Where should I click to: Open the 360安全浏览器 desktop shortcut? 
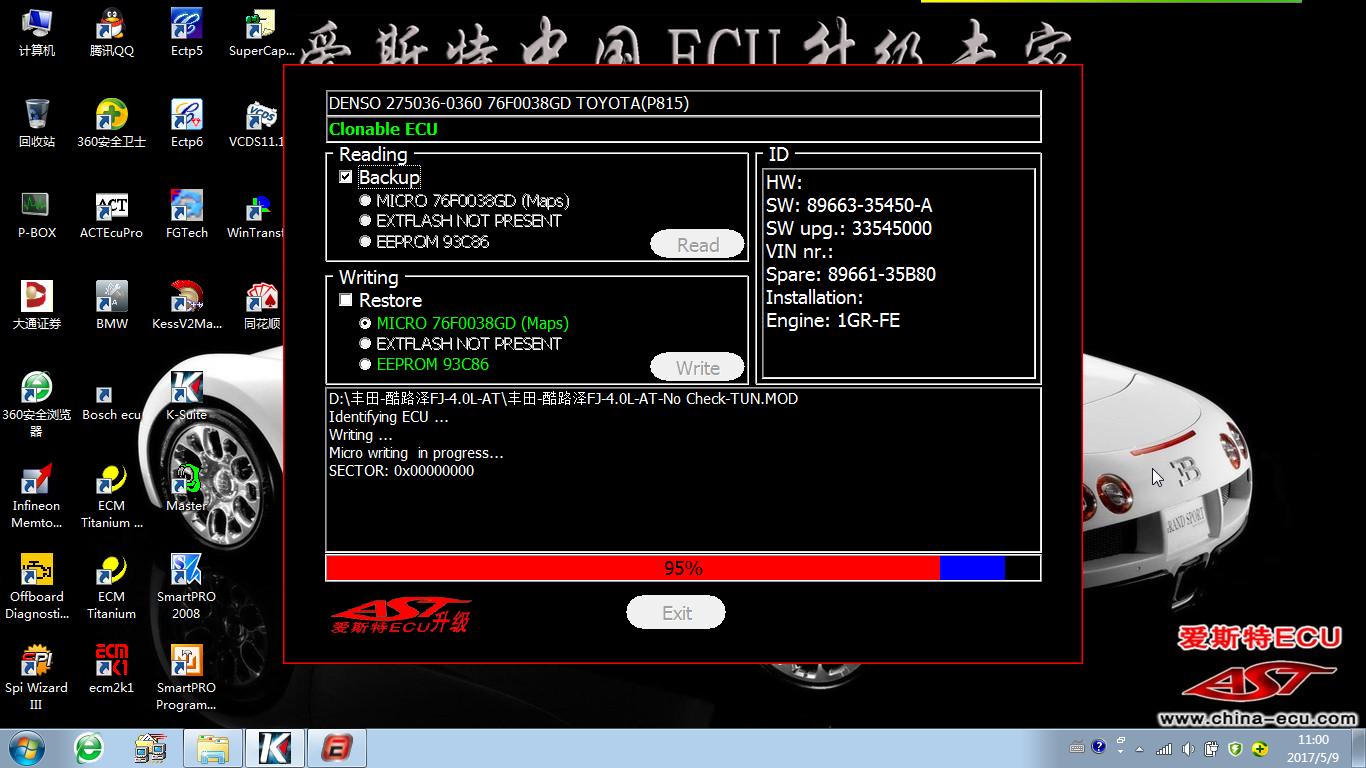[x=36, y=404]
